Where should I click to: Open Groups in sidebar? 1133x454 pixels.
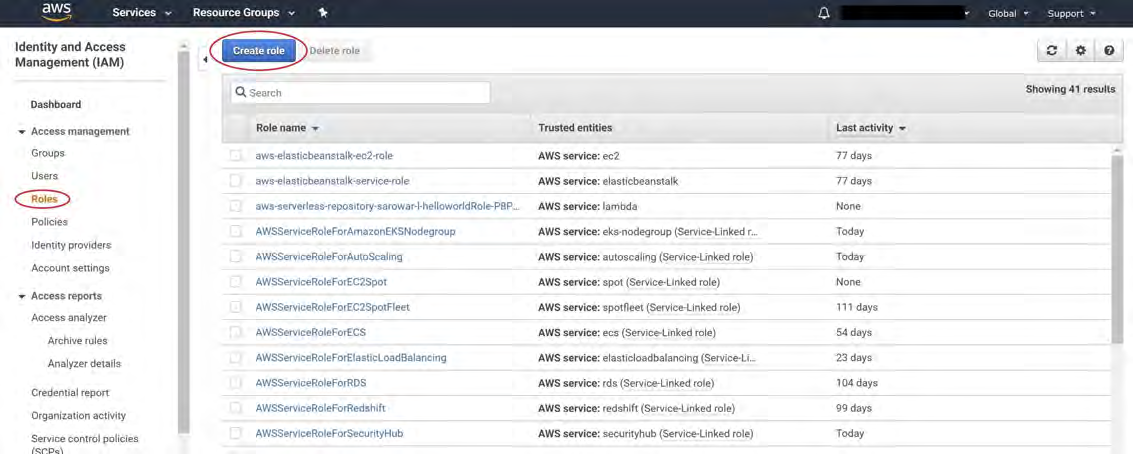(x=48, y=153)
